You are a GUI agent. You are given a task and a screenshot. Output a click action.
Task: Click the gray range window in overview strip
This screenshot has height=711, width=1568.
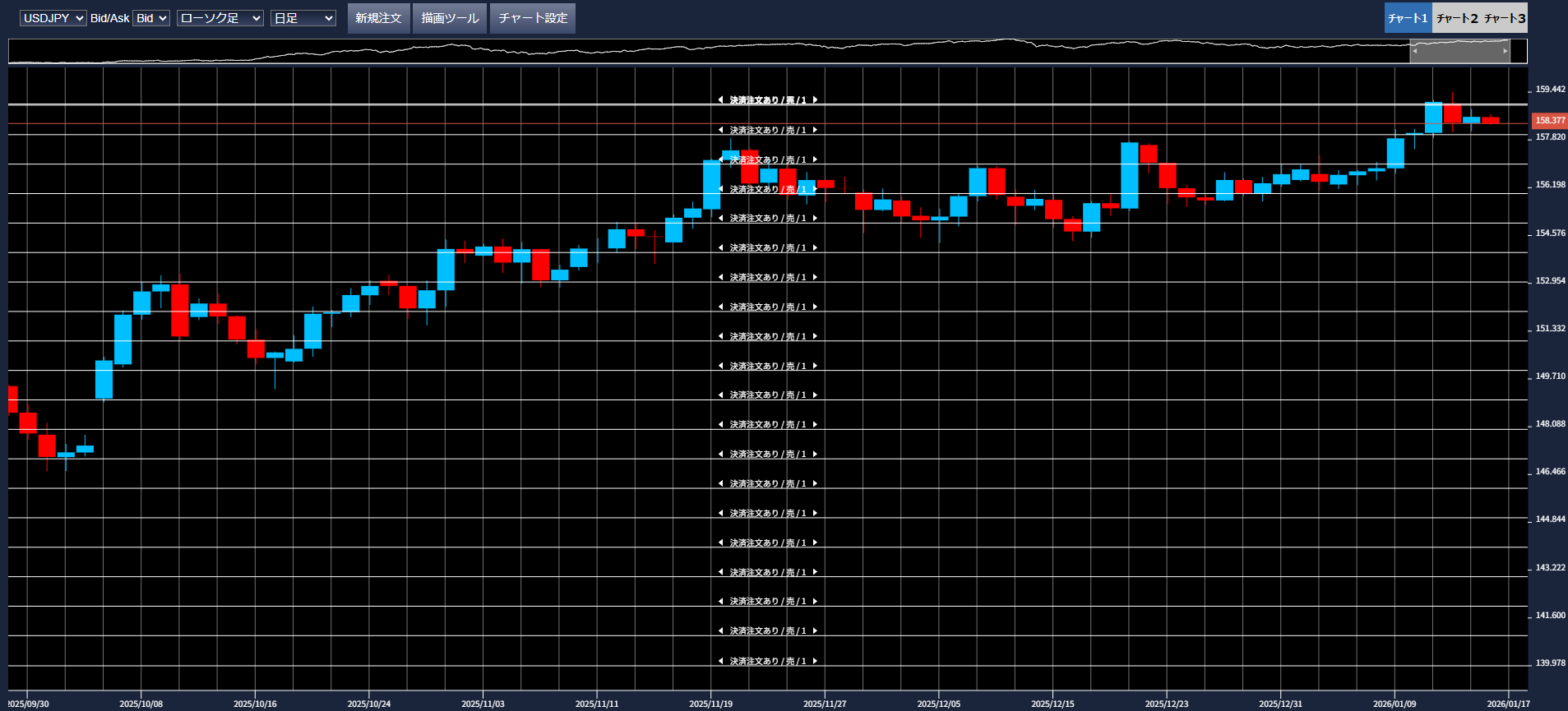tap(1459, 51)
